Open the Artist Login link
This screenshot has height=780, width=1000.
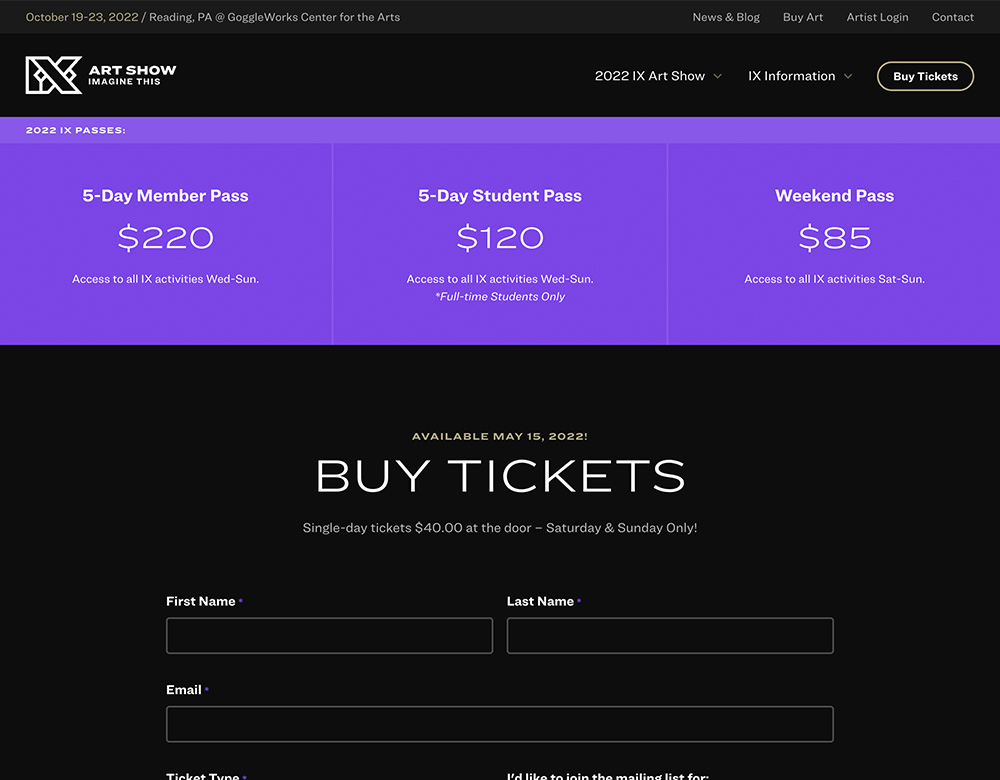877,17
